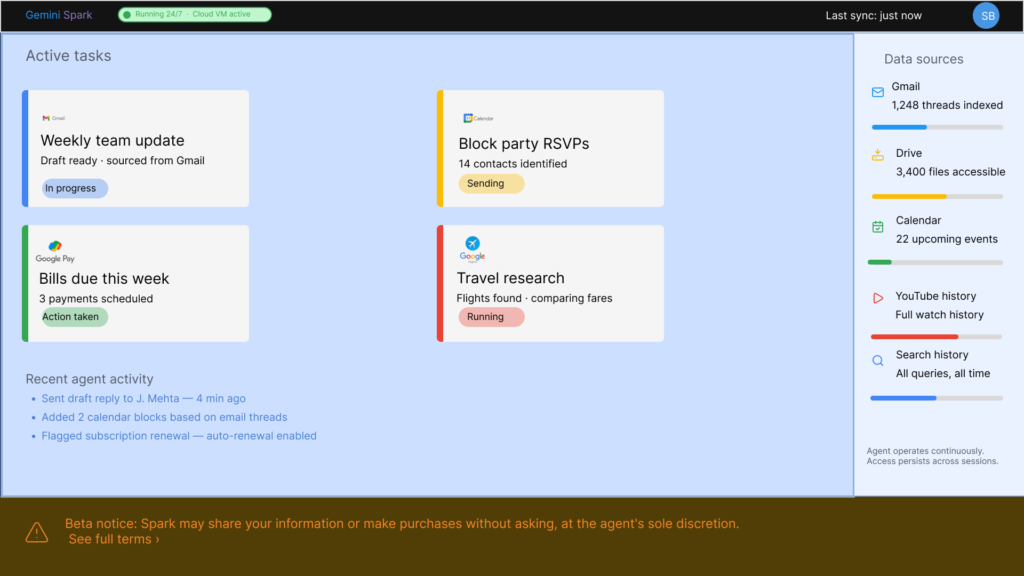
Task: Click the Data sources heading
Action: [923, 59]
